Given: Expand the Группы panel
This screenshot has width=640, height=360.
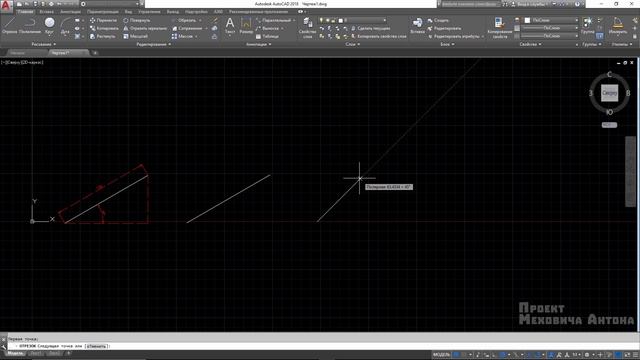Looking at the screenshot, I should 592,44.
